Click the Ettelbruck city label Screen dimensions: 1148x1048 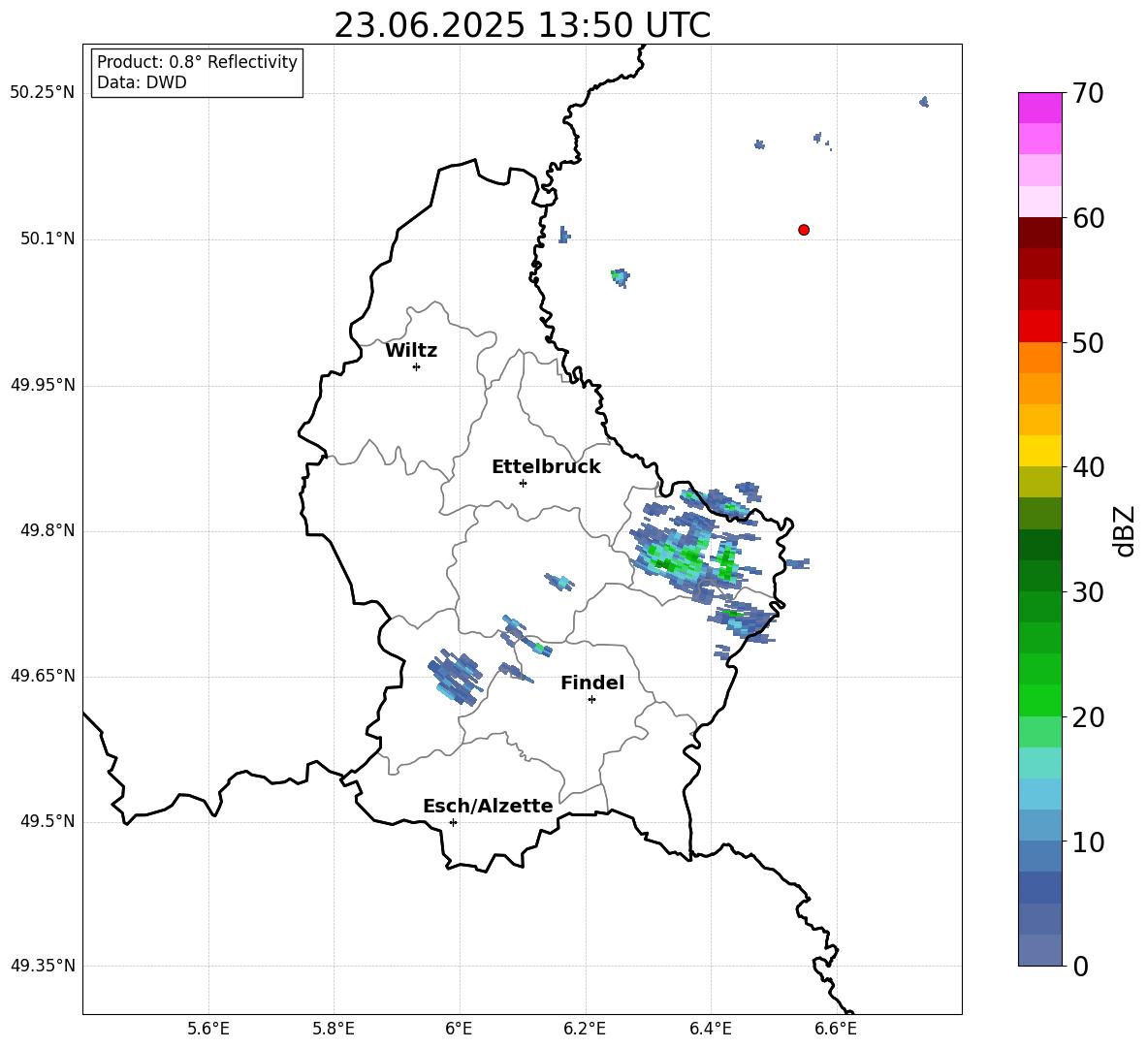point(546,467)
